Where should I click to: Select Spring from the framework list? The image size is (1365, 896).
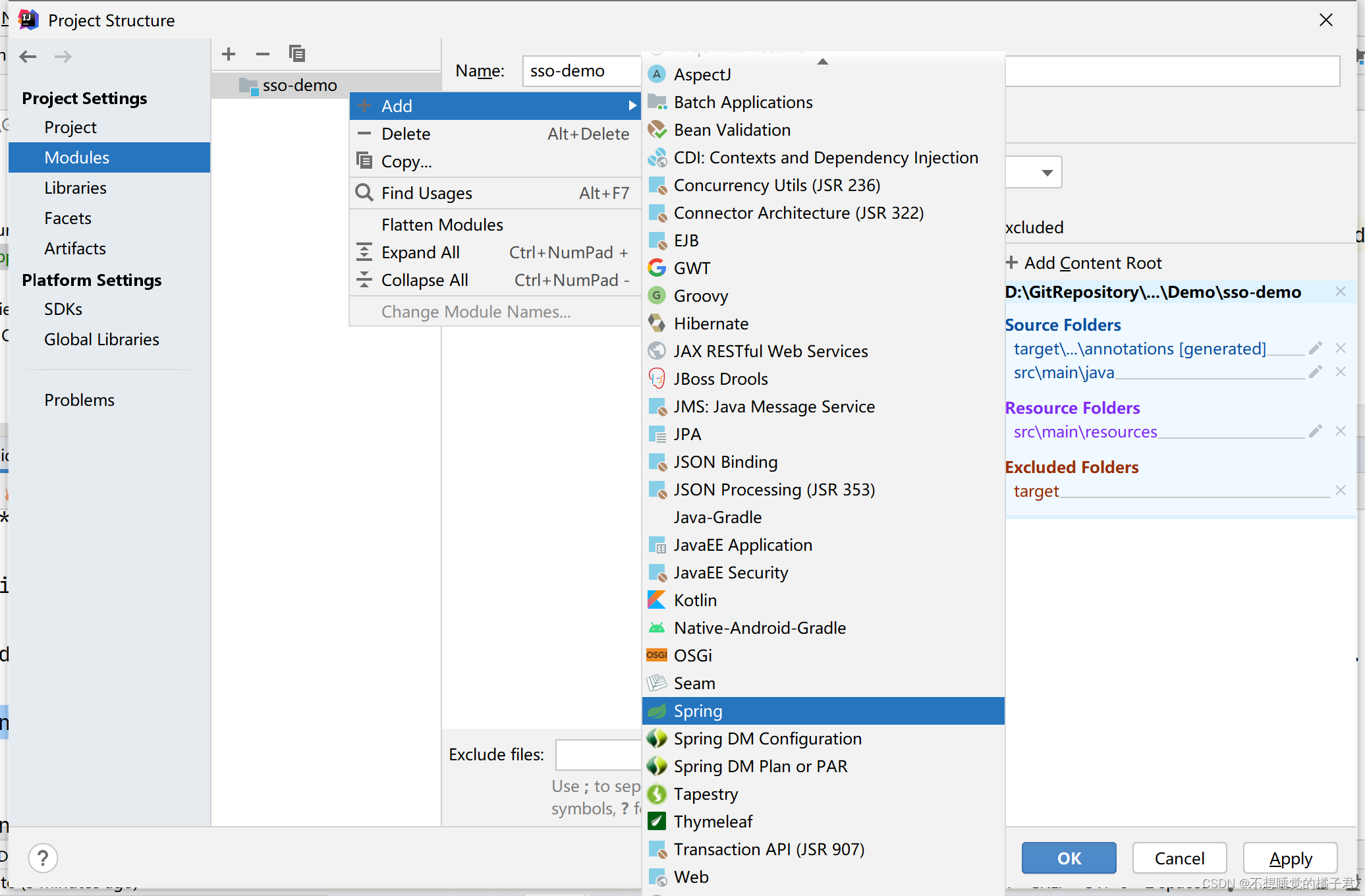point(698,711)
